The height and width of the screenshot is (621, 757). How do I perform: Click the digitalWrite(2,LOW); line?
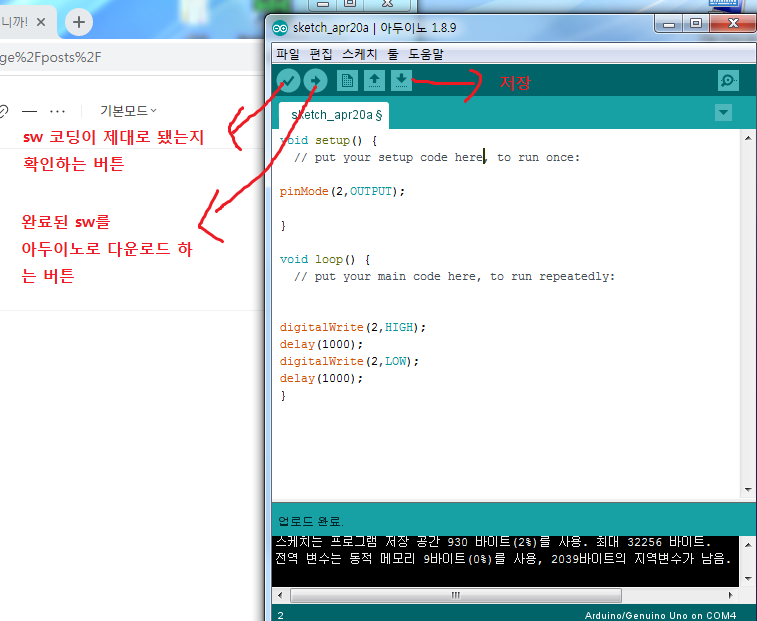[x=349, y=361]
